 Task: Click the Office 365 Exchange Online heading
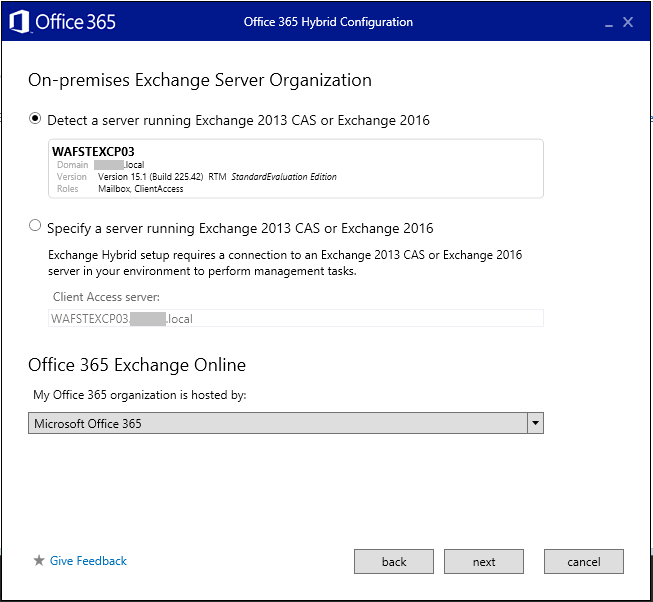(x=137, y=365)
